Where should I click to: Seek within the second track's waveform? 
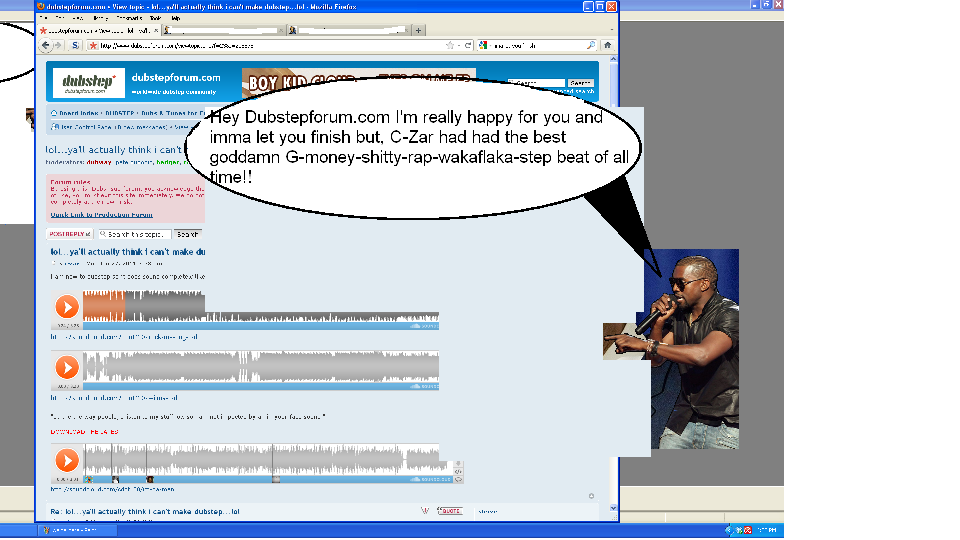[x=261, y=366]
